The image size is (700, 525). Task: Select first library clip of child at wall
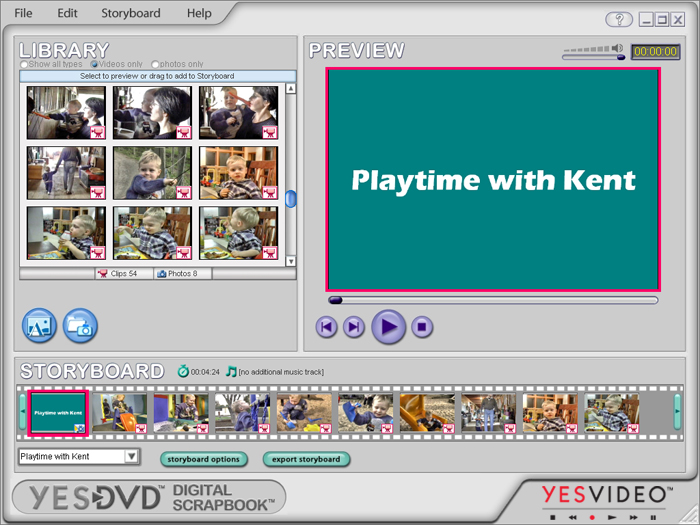(x=66, y=112)
